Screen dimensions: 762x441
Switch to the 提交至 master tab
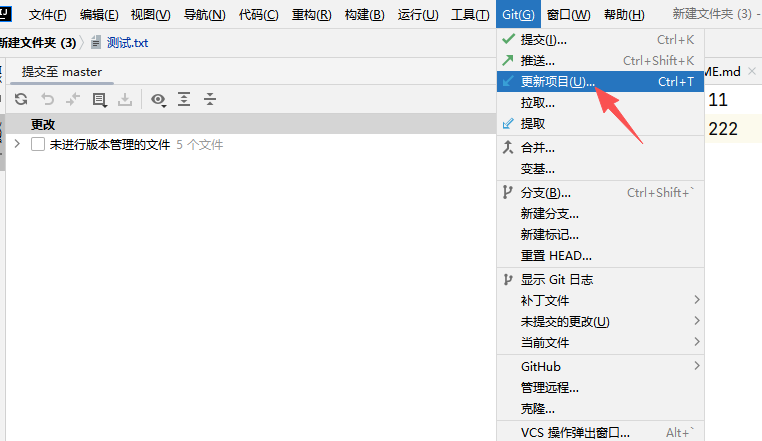62,72
